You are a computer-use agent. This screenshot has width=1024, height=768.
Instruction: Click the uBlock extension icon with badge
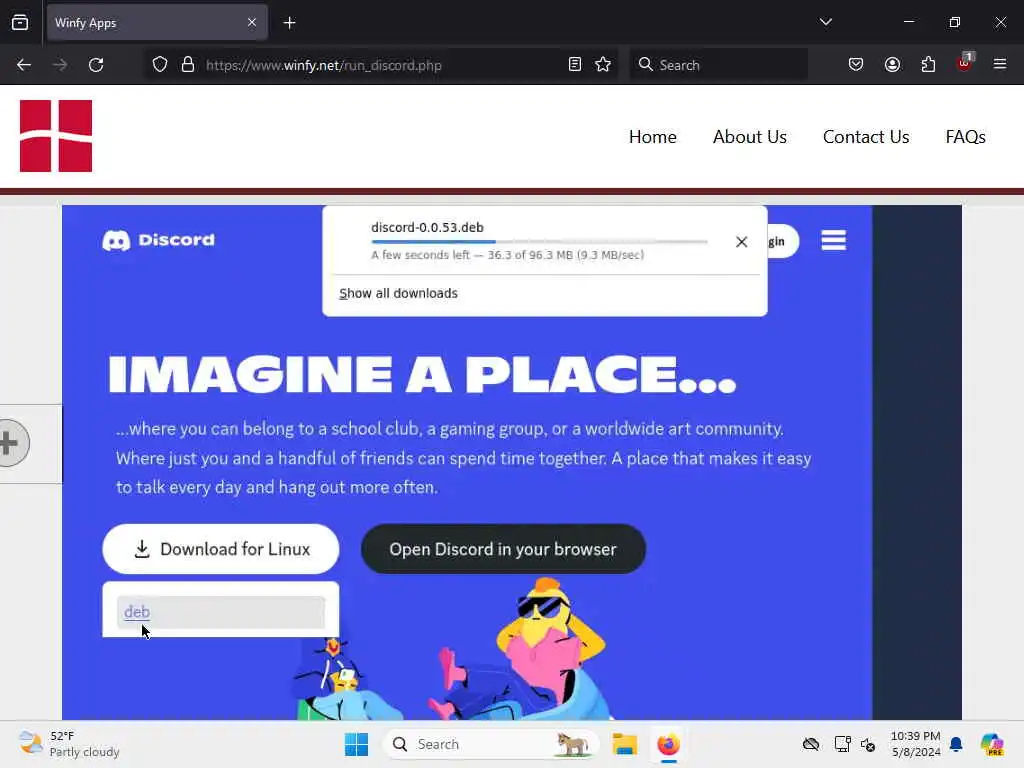pos(965,63)
